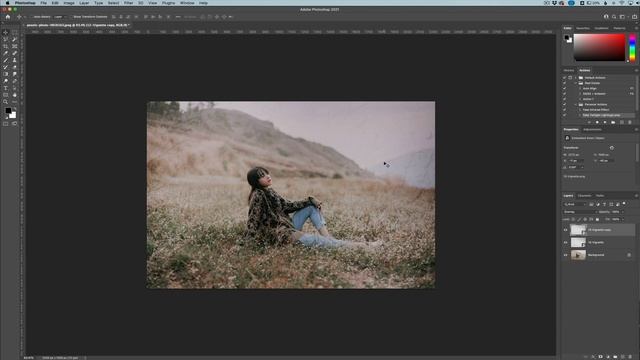This screenshot has height=360, width=640.
Task: Click the background color swatch in toolbar
Action: coord(13,116)
